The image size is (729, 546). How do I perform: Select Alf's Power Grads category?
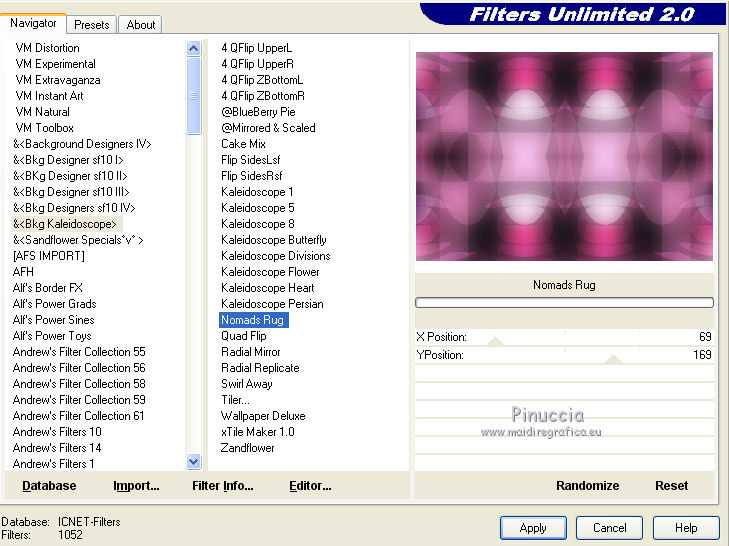pyautogui.click(x=54, y=304)
